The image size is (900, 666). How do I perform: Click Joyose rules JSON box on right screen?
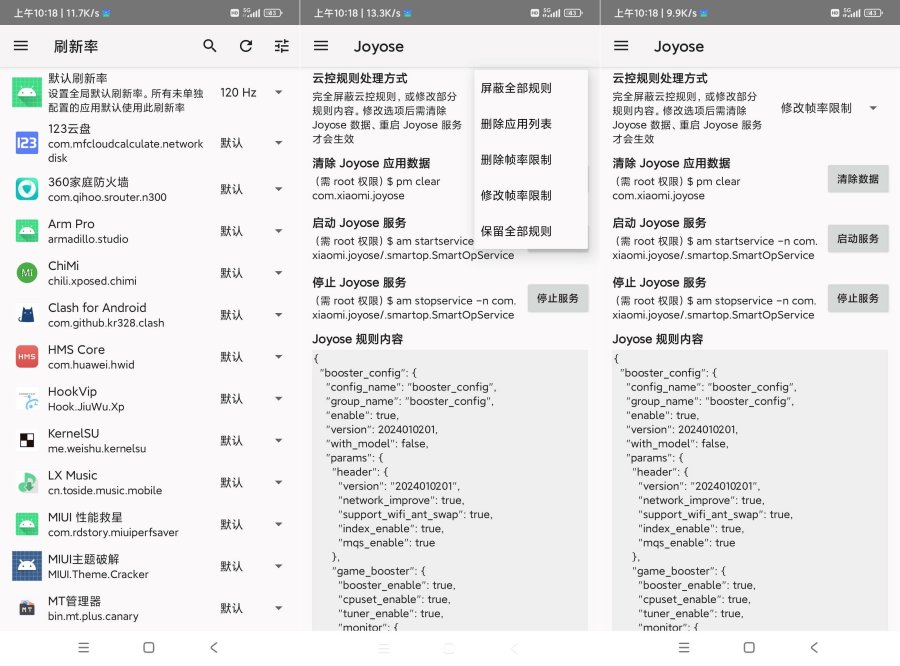pos(750,490)
